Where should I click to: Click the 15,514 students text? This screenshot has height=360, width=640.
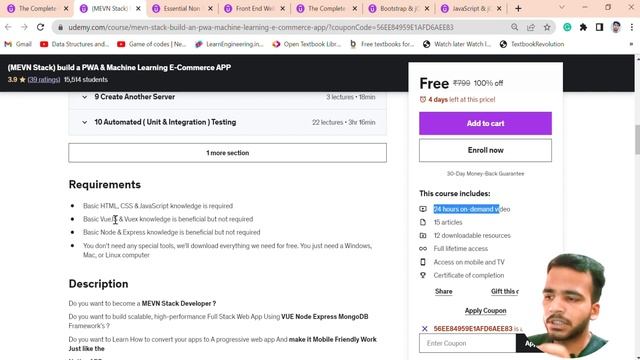[86, 80]
